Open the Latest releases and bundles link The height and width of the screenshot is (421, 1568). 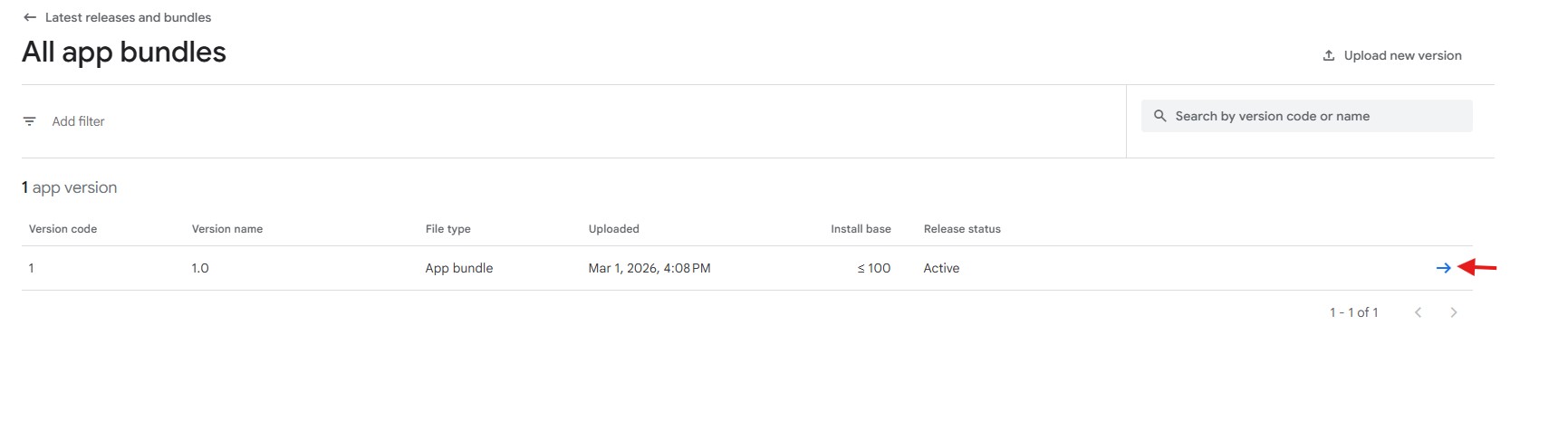128,17
